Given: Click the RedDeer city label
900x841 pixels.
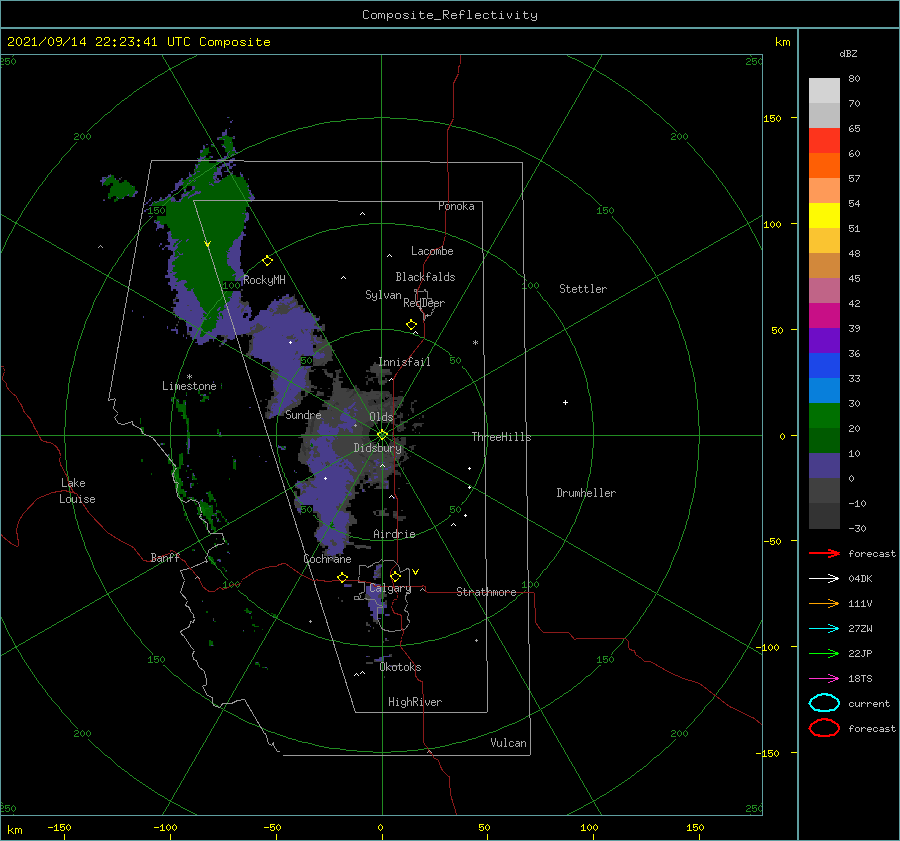Looking at the screenshot, I should click(x=424, y=303).
